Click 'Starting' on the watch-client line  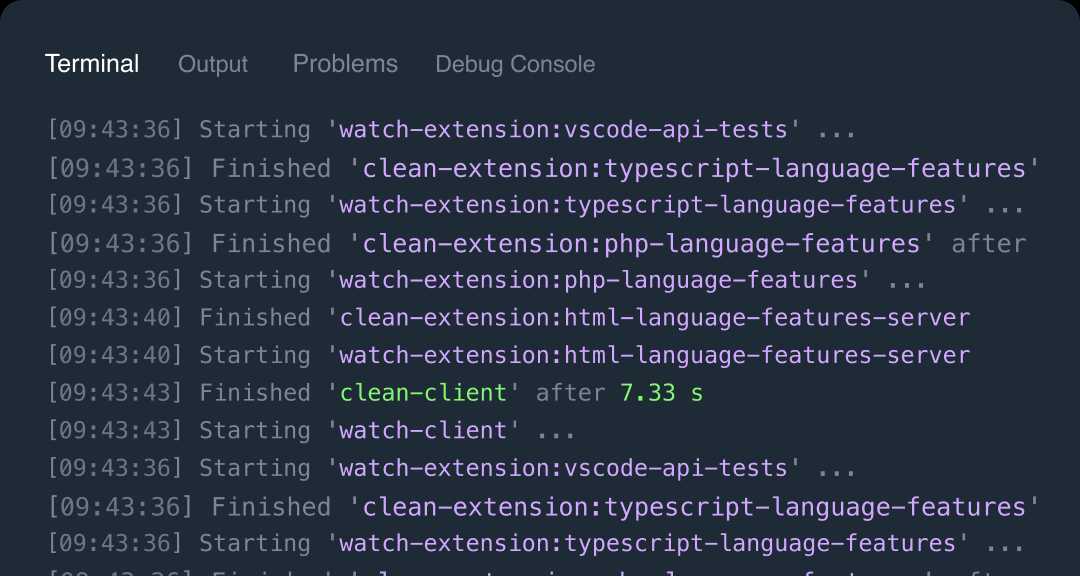click(255, 431)
